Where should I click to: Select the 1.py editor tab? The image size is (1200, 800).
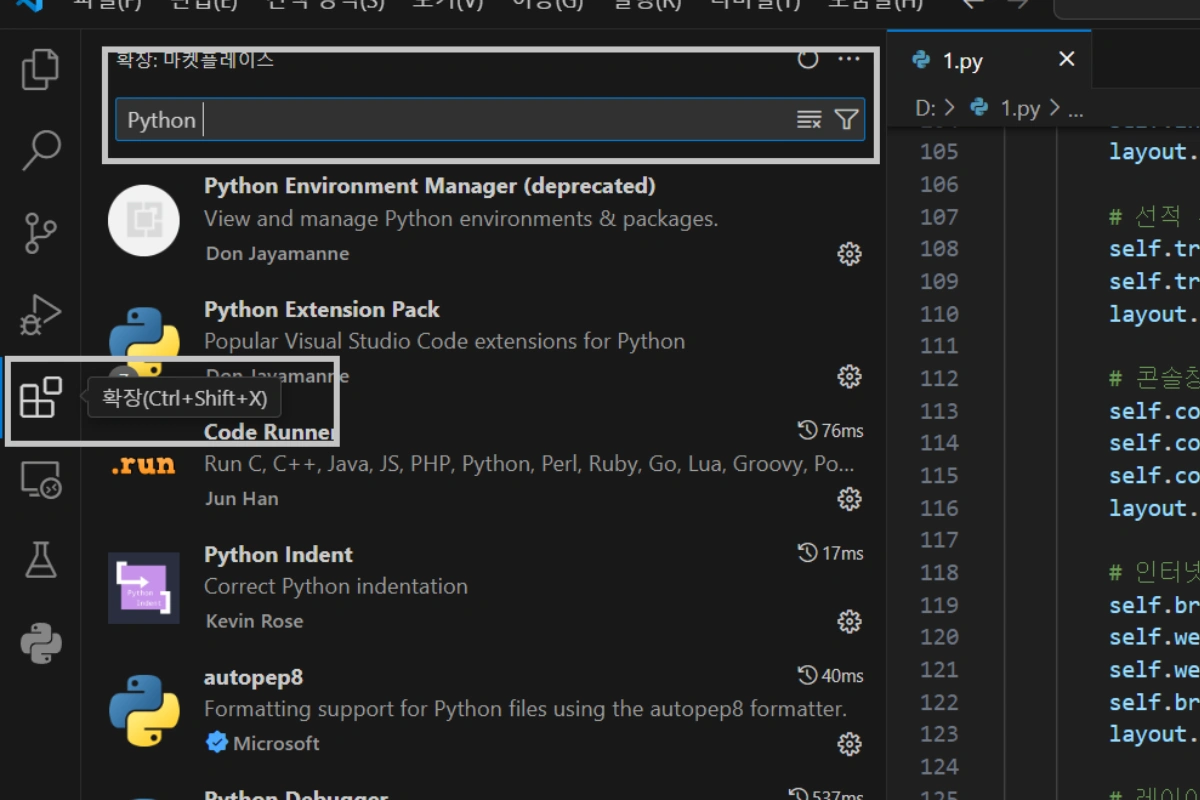coord(962,61)
